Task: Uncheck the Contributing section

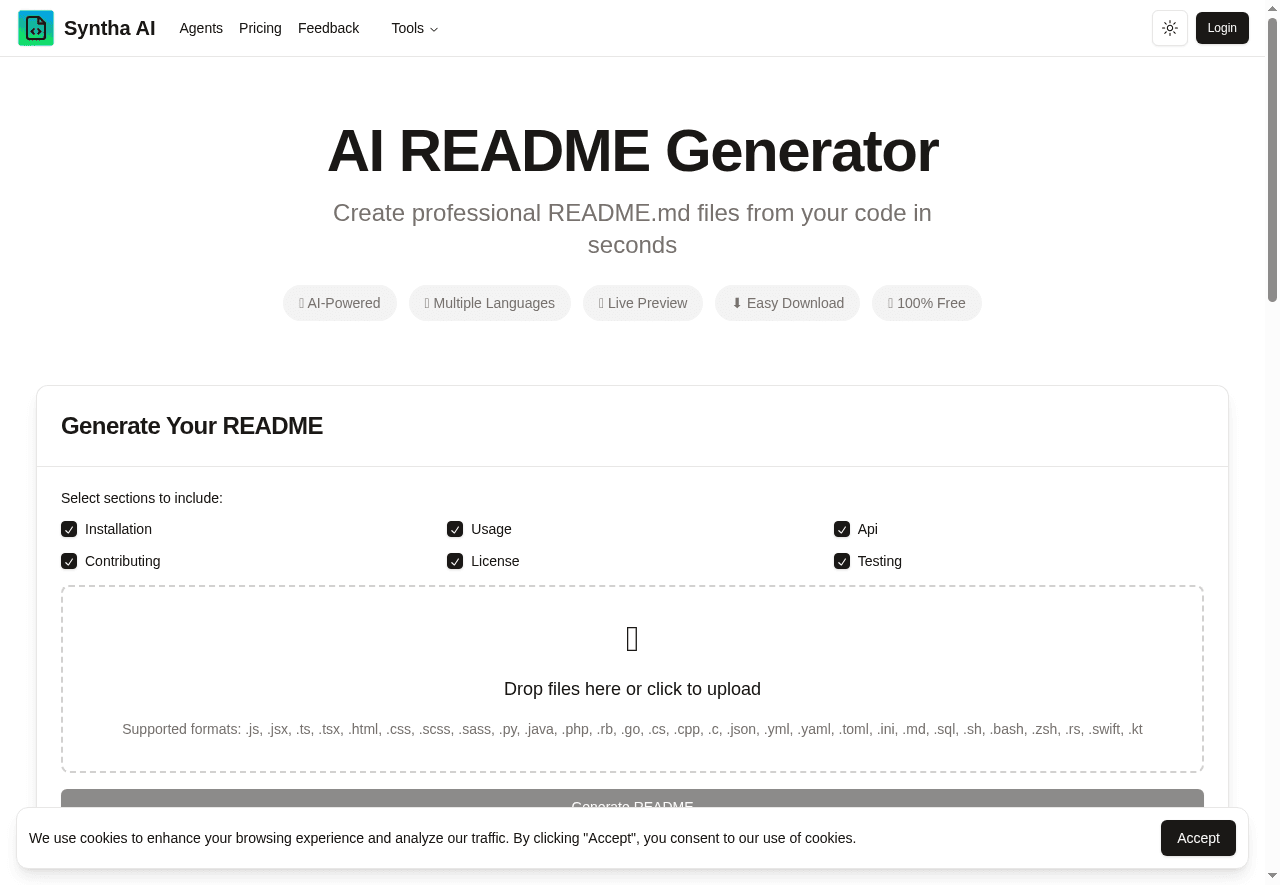Action: click(x=69, y=561)
